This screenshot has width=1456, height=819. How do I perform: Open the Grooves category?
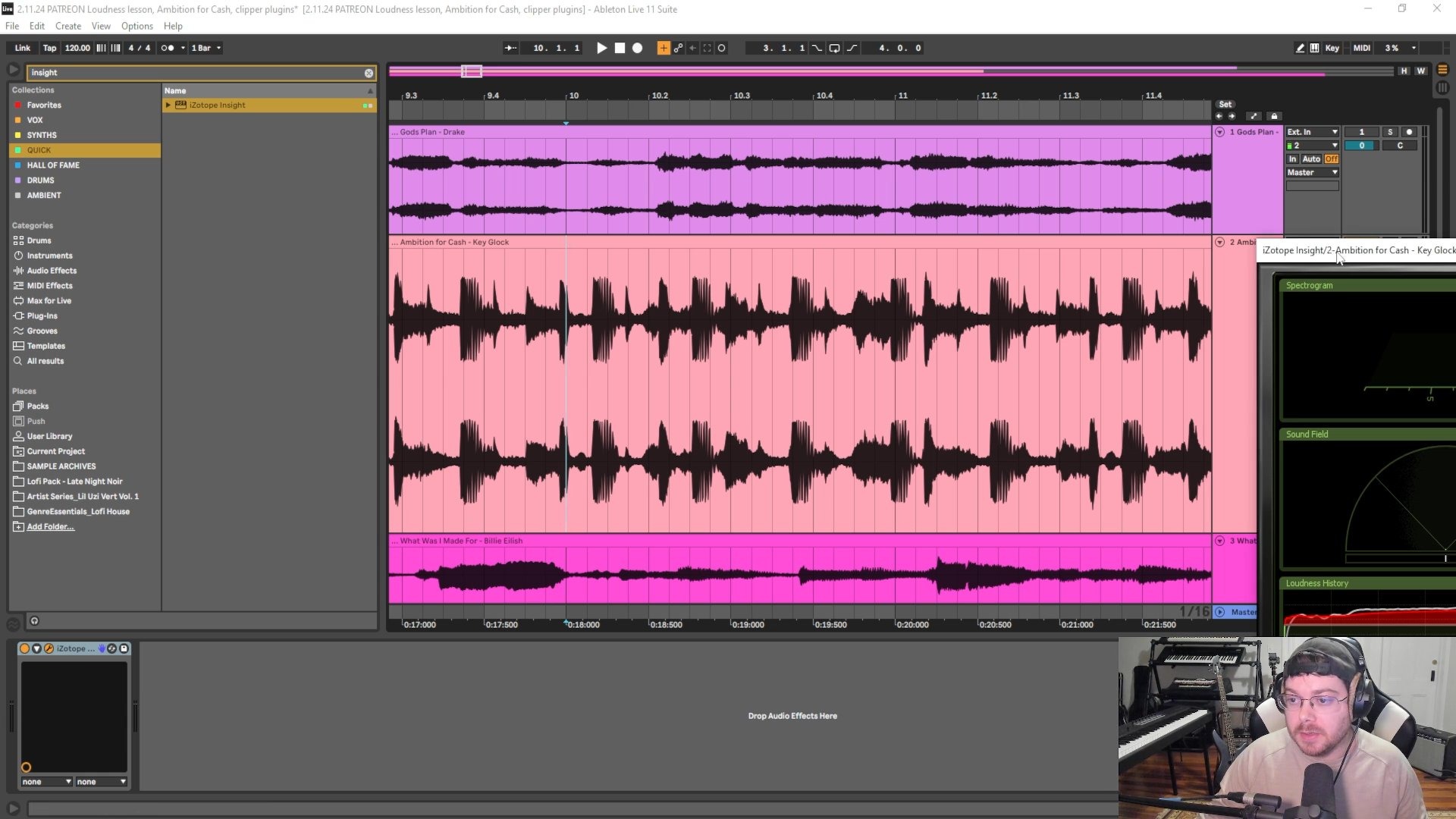[42, 331]
